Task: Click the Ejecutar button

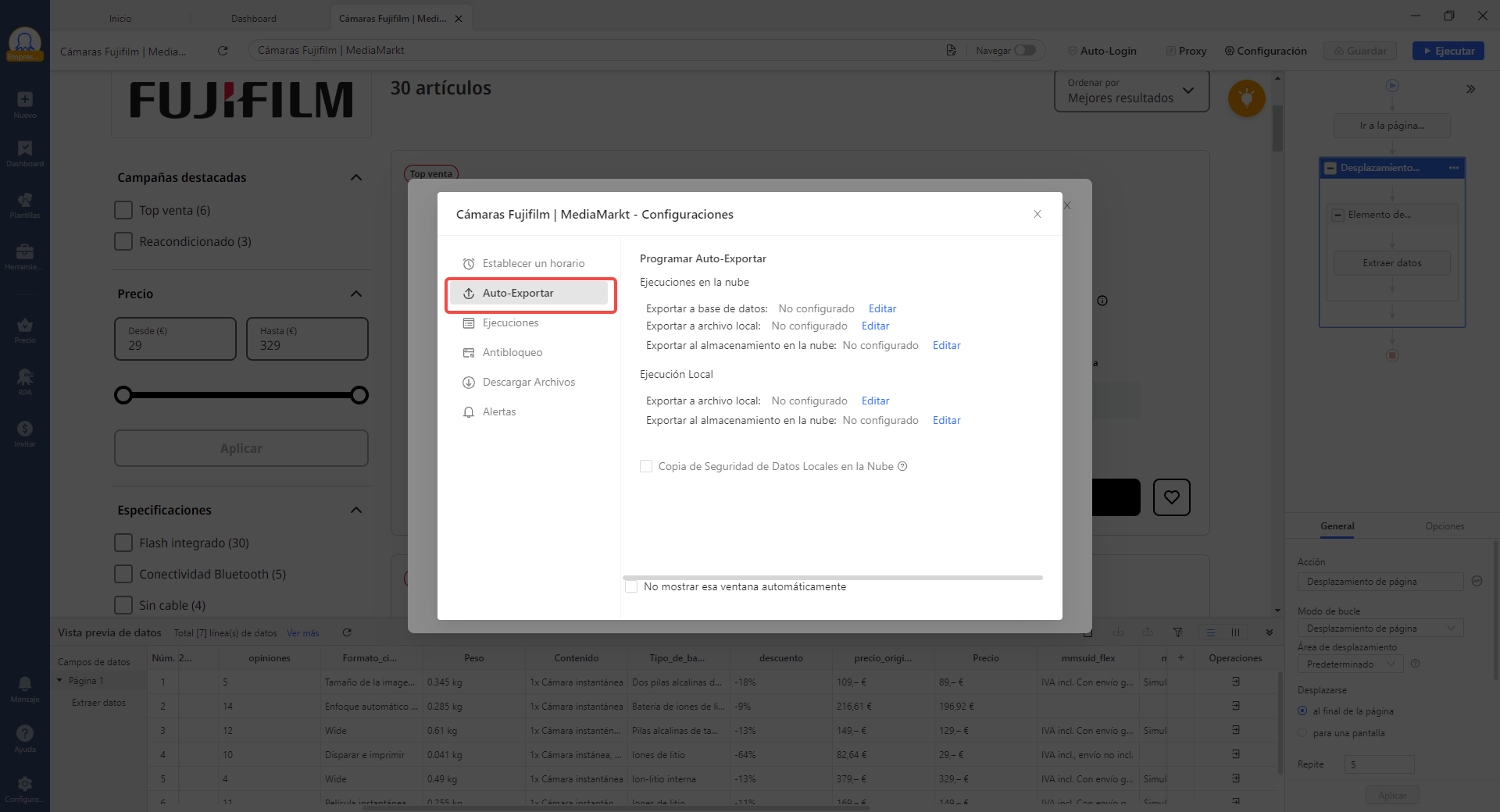Action: click(1448, 51)
